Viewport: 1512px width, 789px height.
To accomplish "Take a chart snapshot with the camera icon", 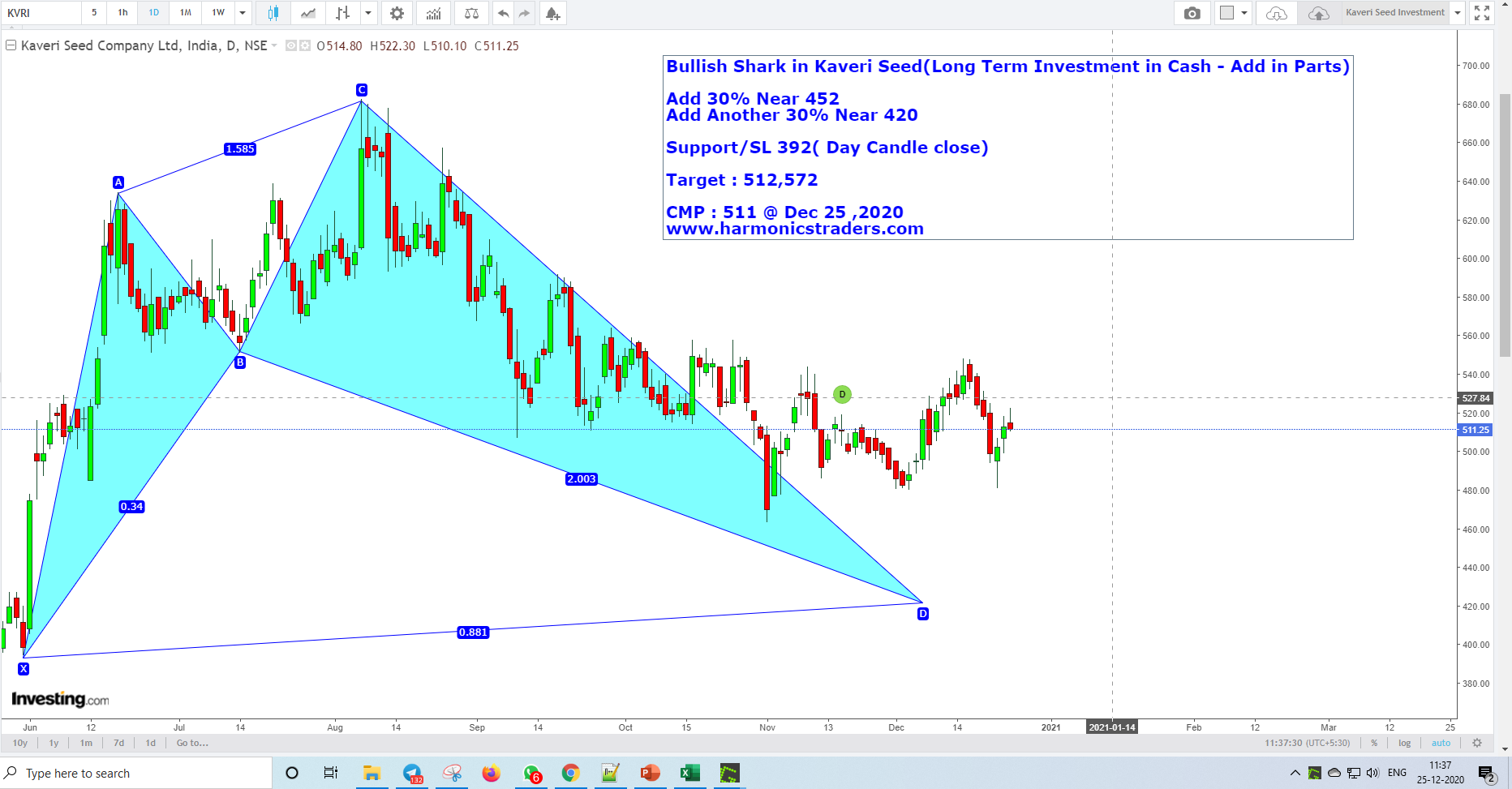I will pos(1192,13).
